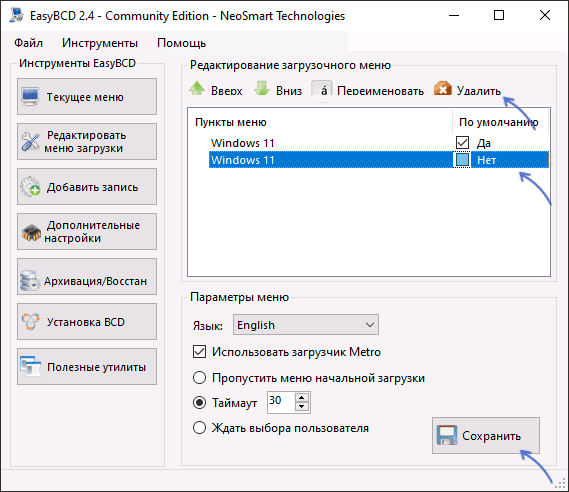Minimize the EasyBCD window
Screen dimensions: 569x492
click(x=454, y=16)
